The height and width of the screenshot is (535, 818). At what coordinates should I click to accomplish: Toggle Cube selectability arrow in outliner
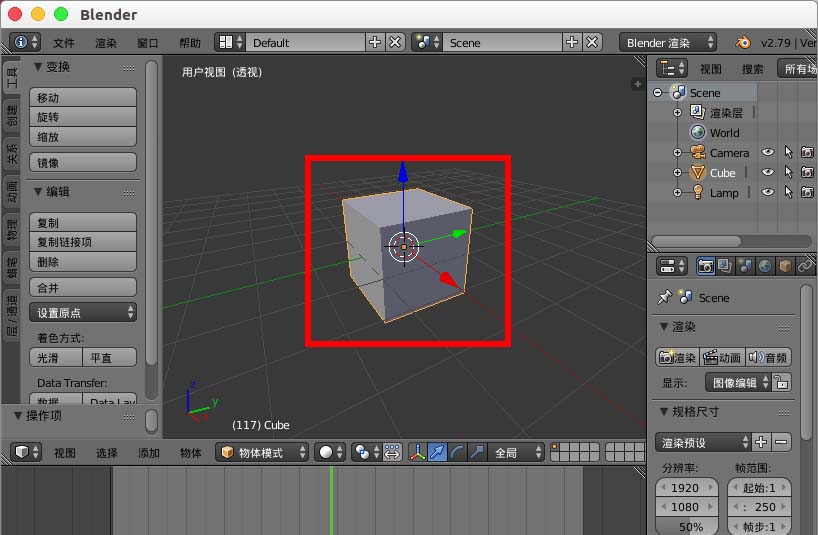click(x=788, y=172)
